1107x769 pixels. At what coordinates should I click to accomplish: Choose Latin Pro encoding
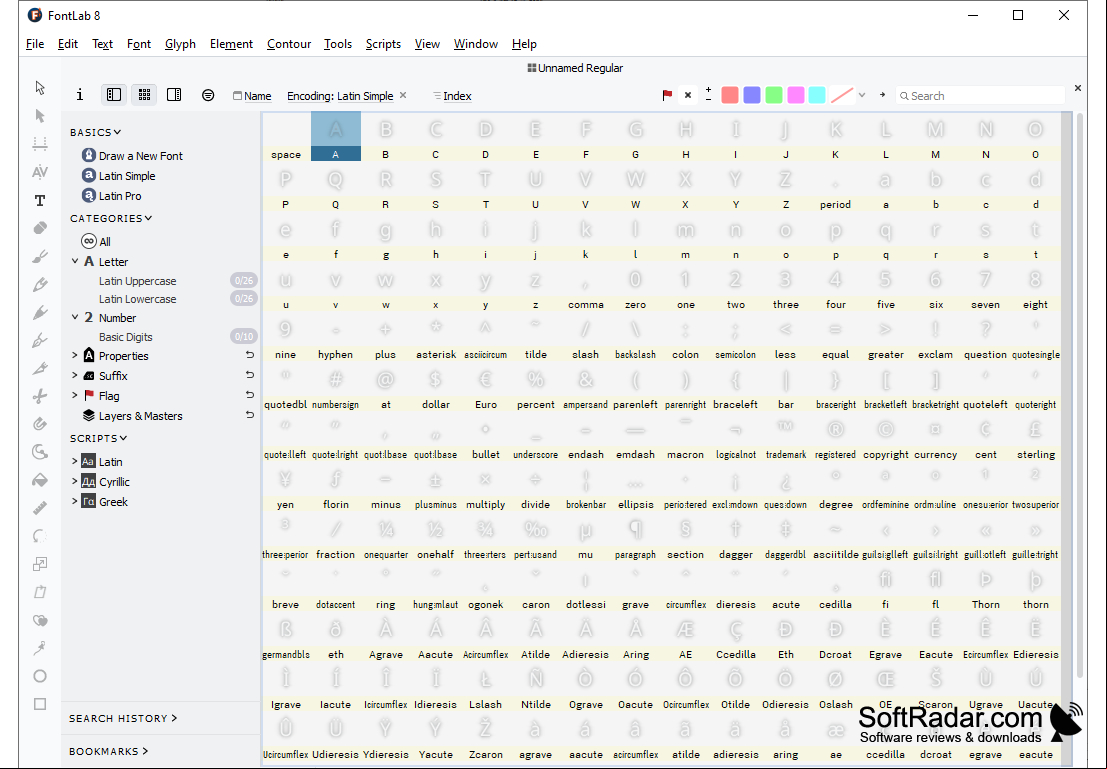pos(112,196)
